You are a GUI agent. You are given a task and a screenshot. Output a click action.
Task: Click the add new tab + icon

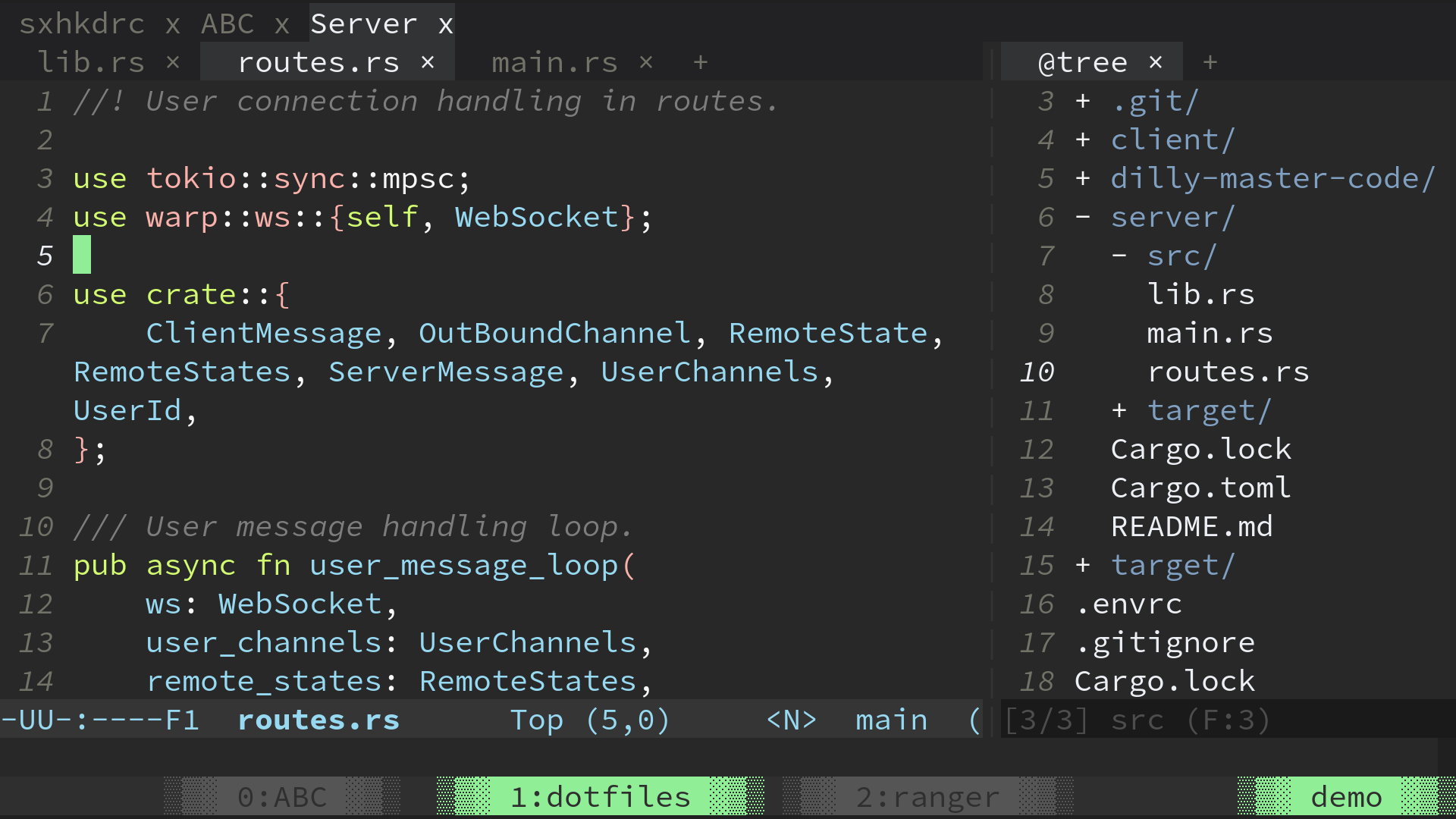coord(700,62)
